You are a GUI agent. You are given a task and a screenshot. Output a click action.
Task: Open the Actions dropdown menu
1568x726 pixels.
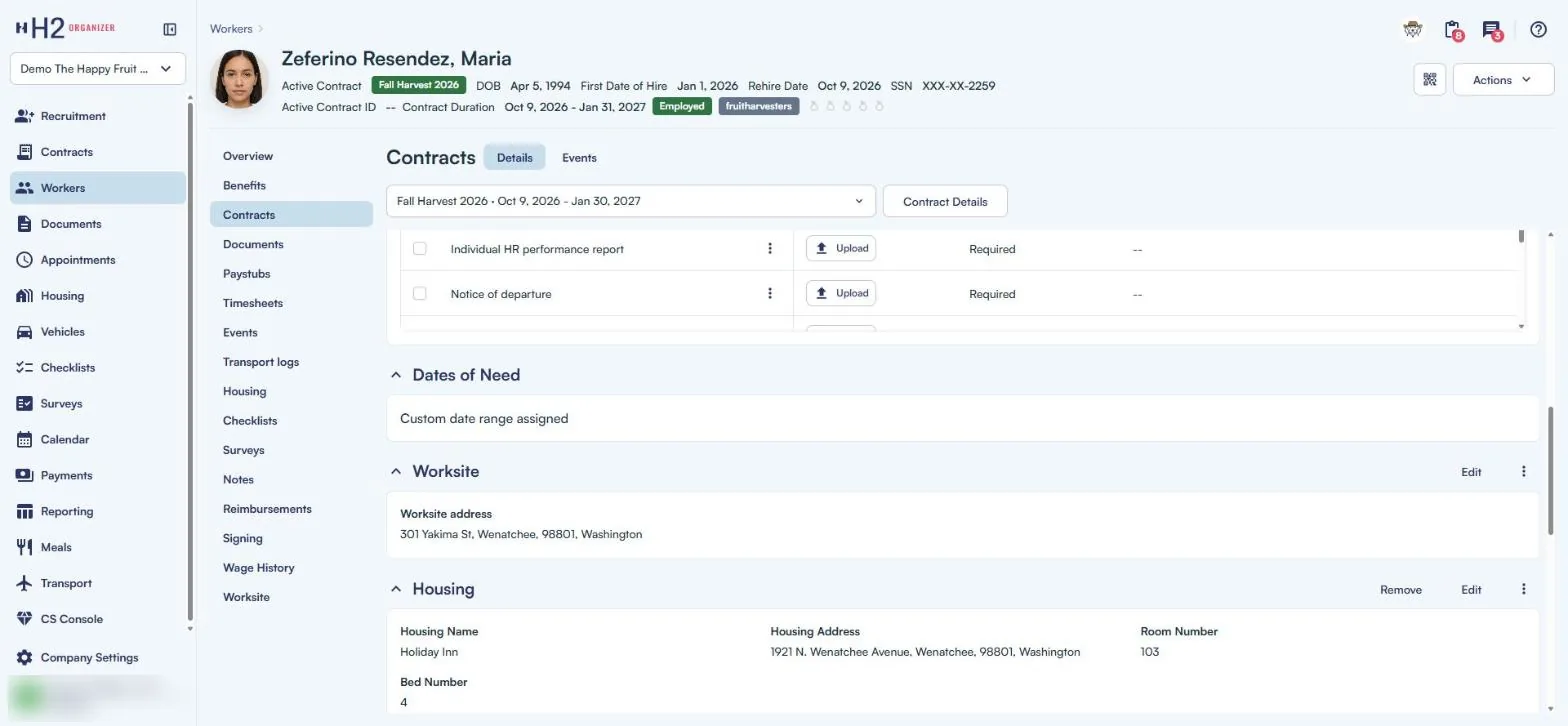pyautogui.click(x=1503, y=80)
